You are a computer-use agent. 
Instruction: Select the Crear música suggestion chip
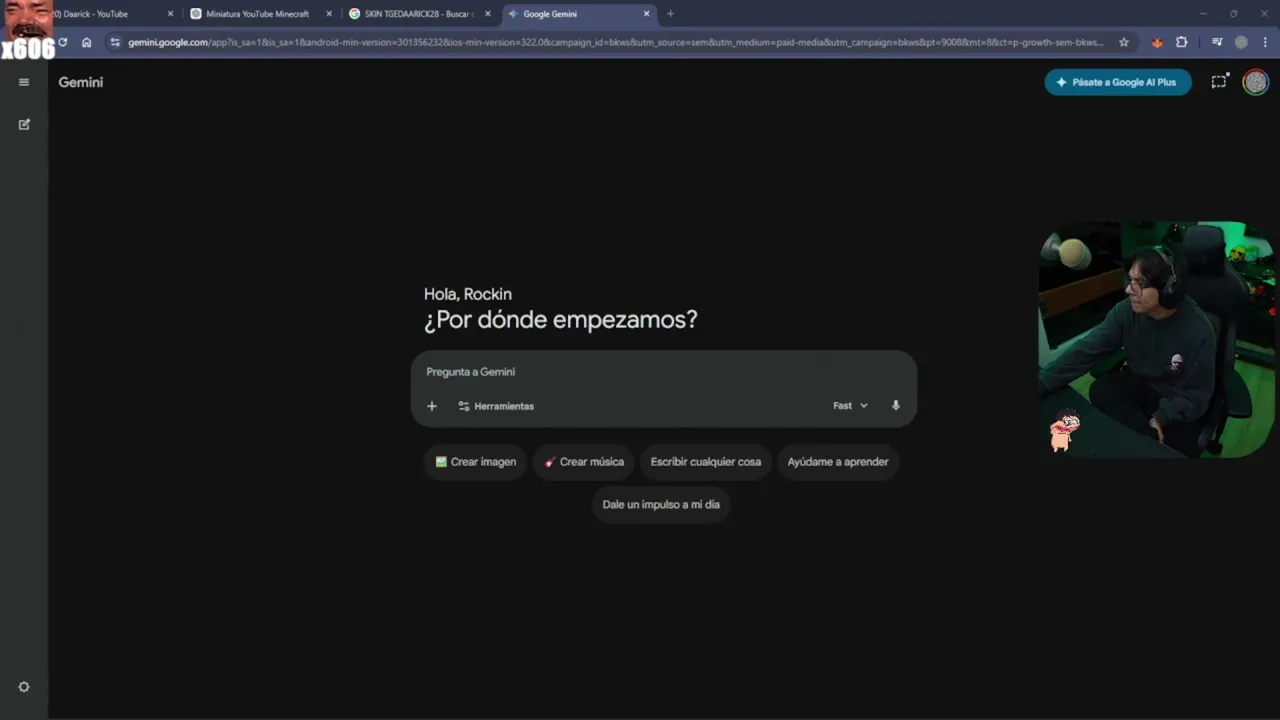coord(584,462)
